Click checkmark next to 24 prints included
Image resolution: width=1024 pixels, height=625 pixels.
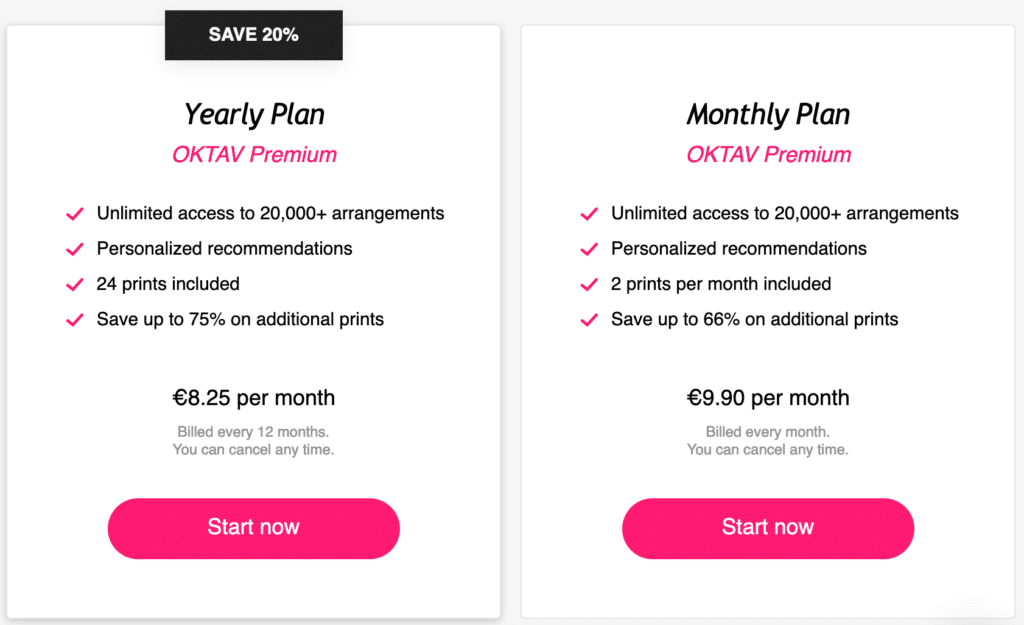(74, 285)
